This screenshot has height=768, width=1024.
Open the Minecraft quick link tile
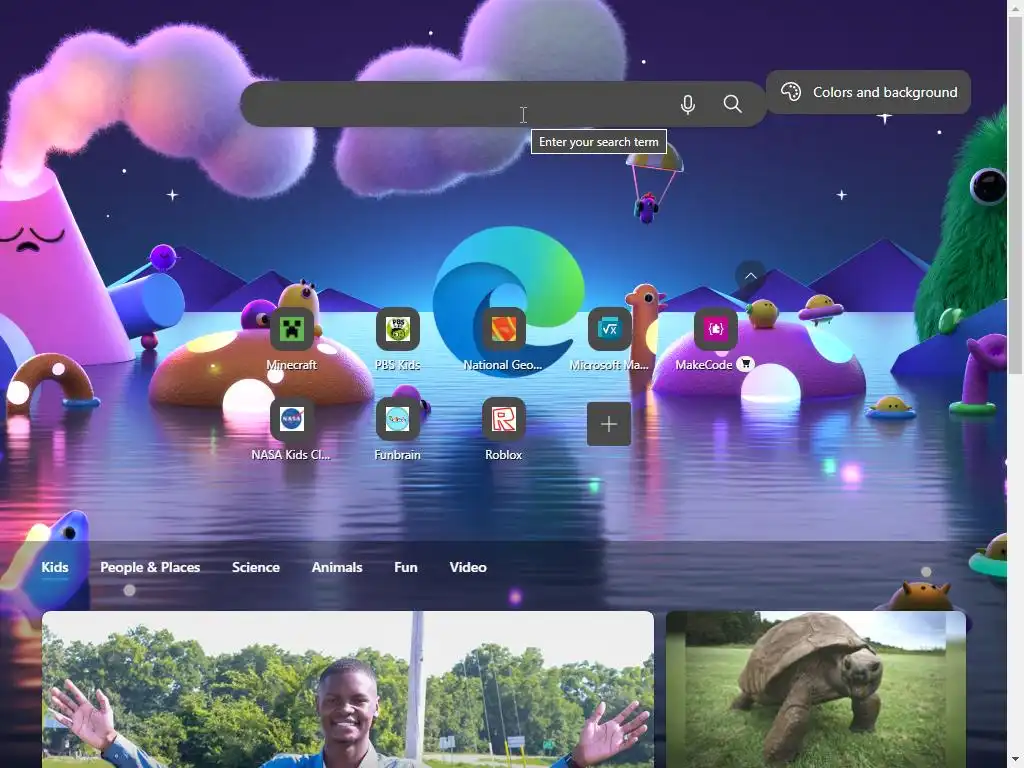(291, 329)
